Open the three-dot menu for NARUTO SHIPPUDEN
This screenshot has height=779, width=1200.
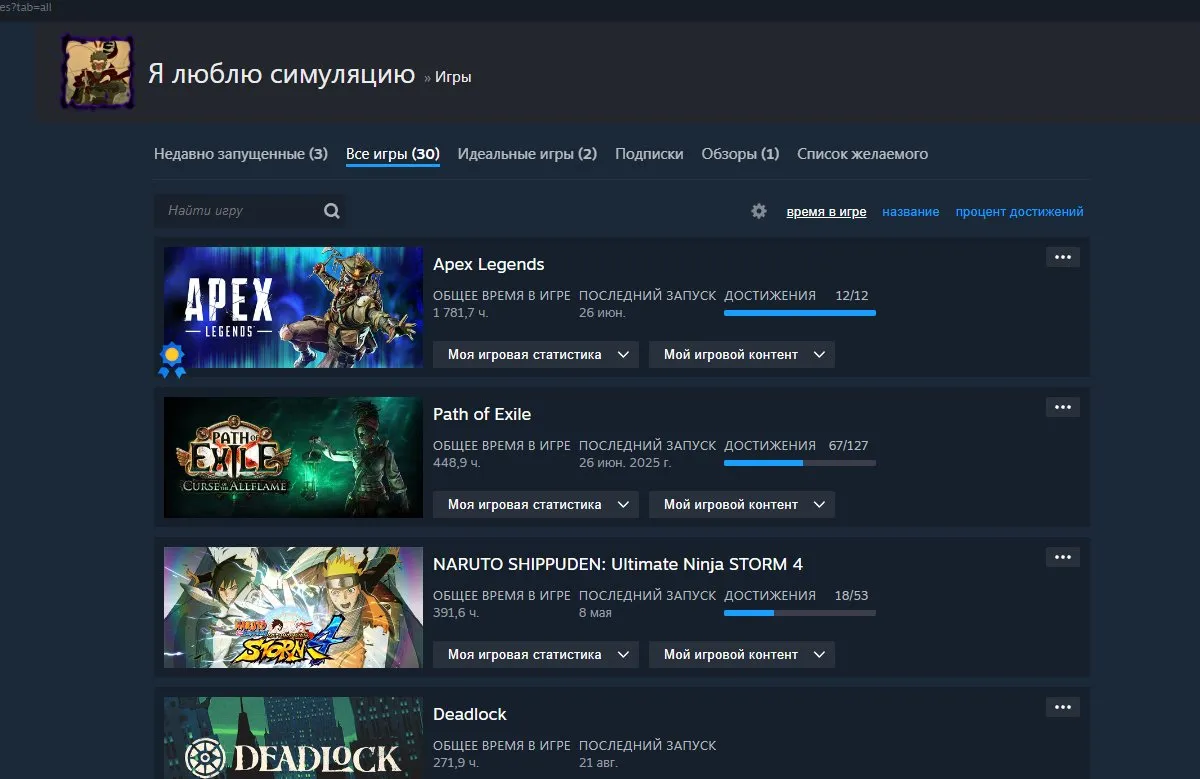pos(1063,557)
